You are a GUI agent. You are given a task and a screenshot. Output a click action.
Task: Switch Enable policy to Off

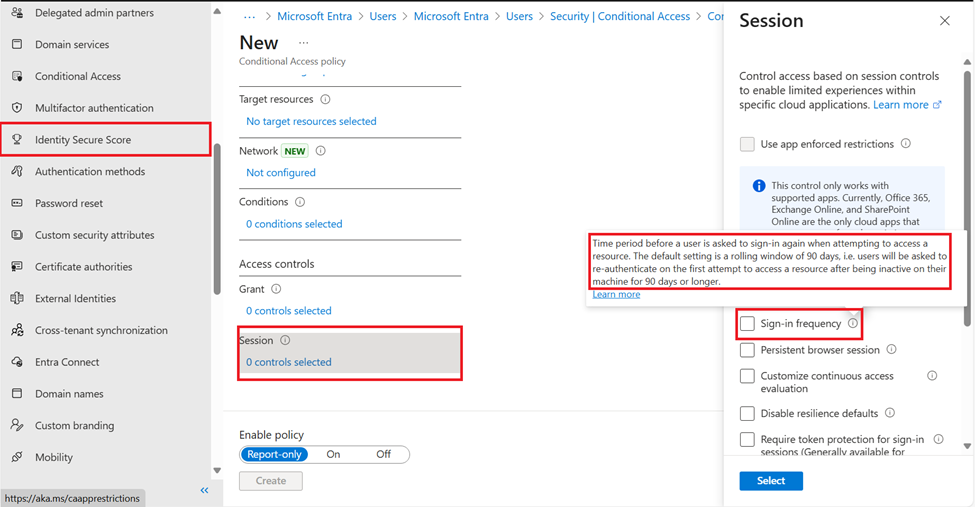384,454
